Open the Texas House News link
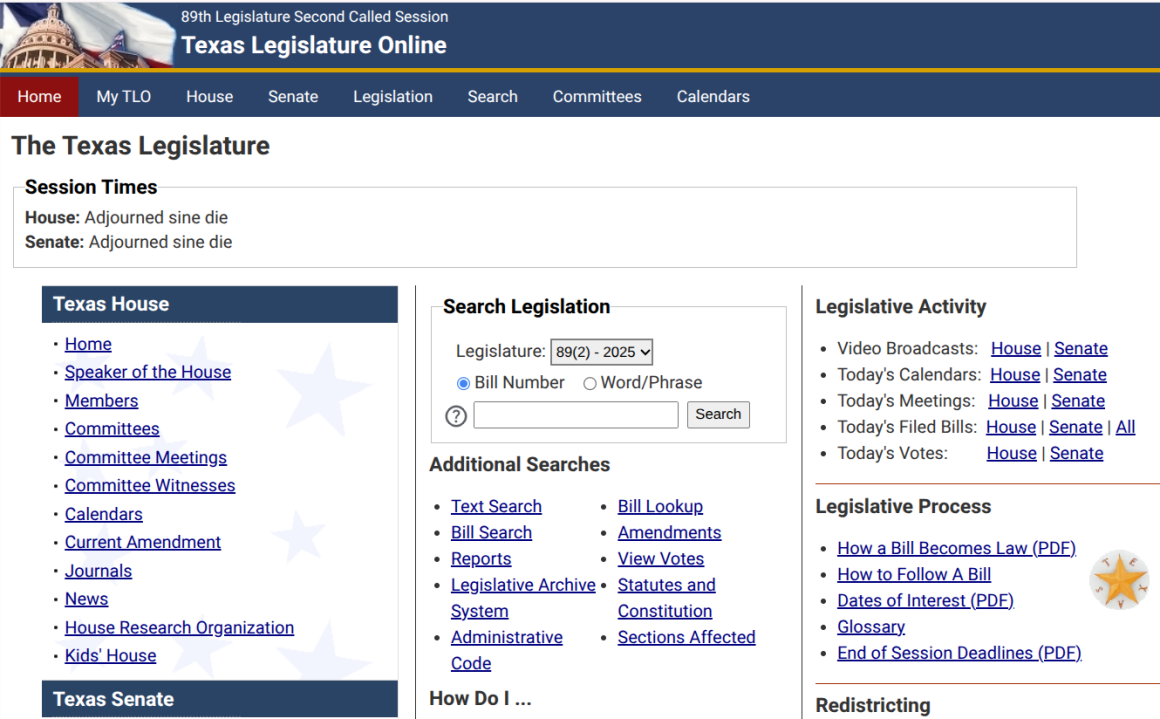The height and width of the screenshot is (719, 1160). (x=87, y=599)
